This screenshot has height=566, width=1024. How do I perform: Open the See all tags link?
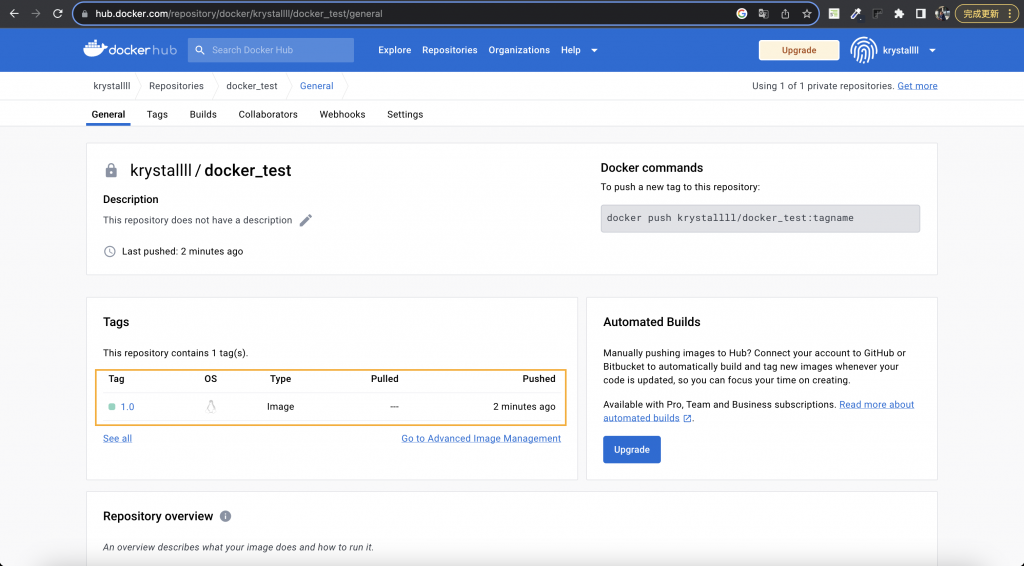tap(118, 438)
